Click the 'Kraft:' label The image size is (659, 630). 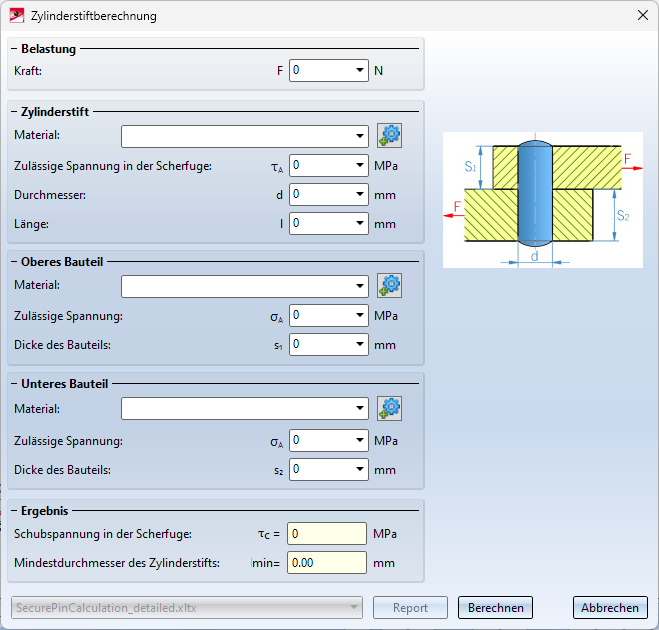click(x=28, y=71)
